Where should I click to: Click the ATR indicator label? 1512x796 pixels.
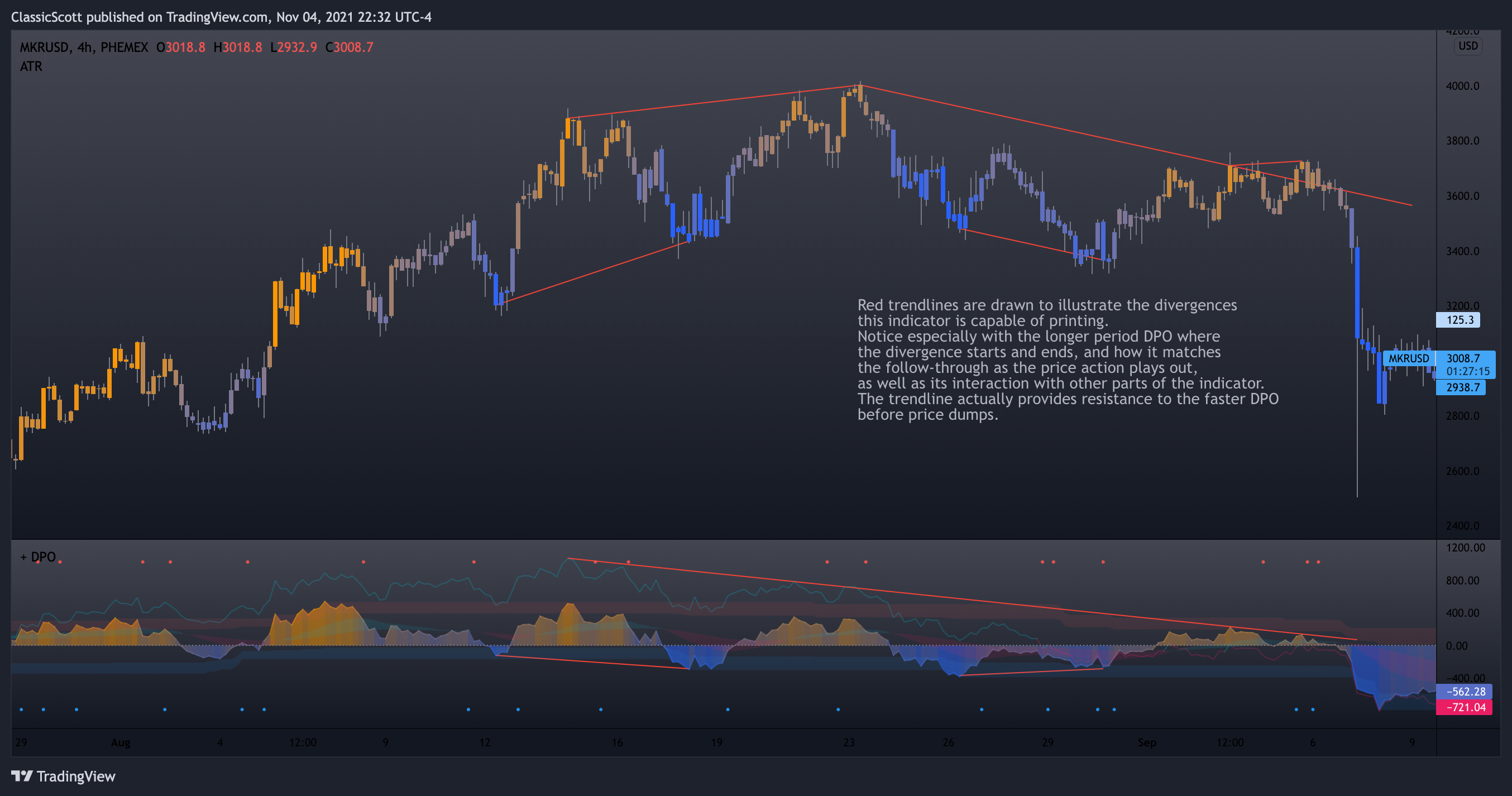point(31,66)
